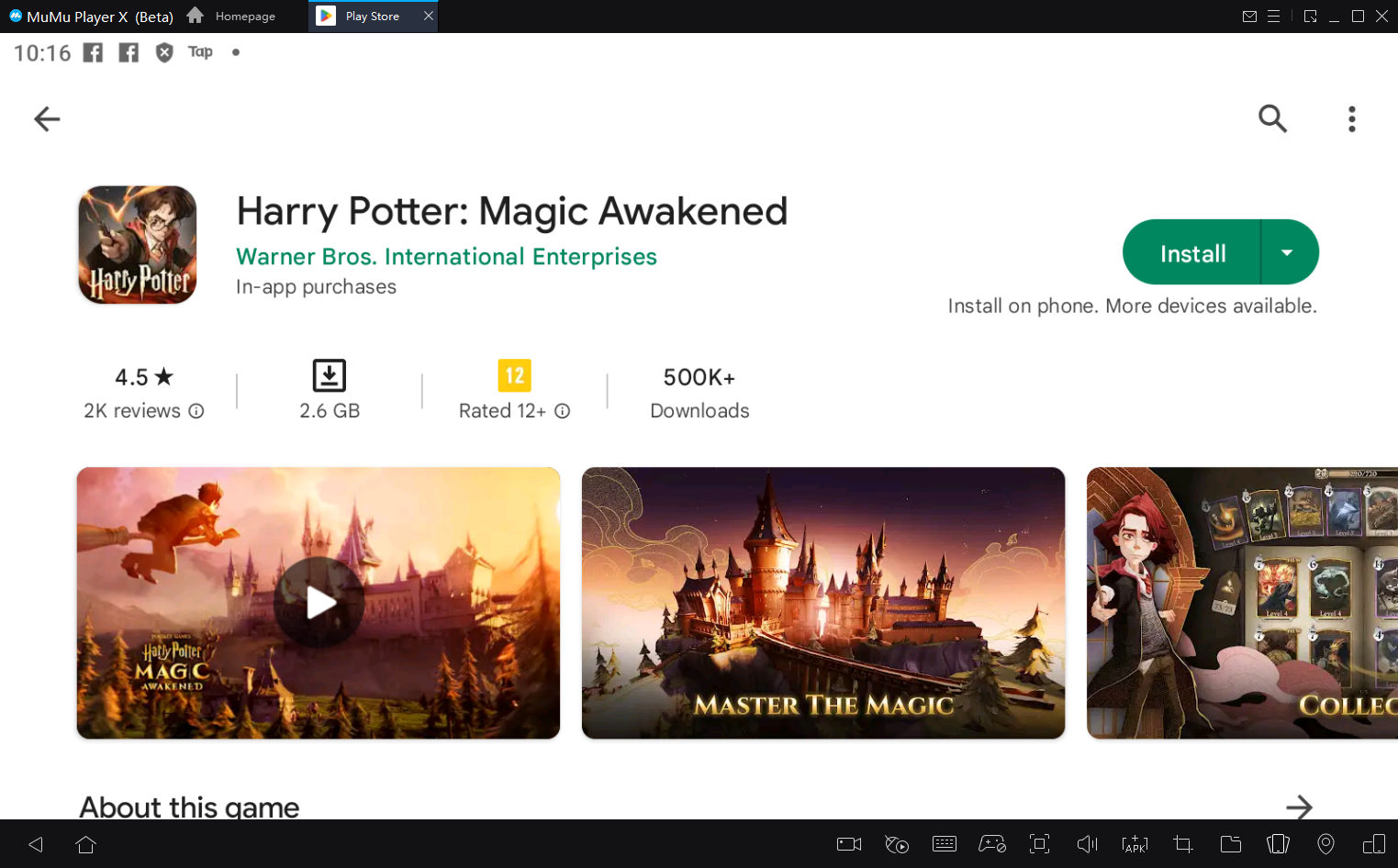Click the Harry Potter app icon

pos(138,245)
